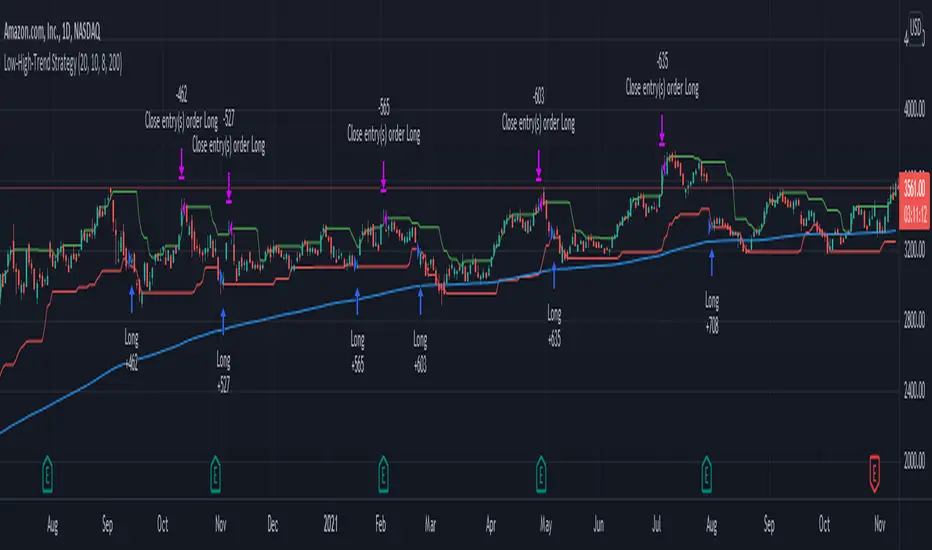Click the Long +635 entry arrow
The image size is (932, 550).
click(x=554, y=276)
